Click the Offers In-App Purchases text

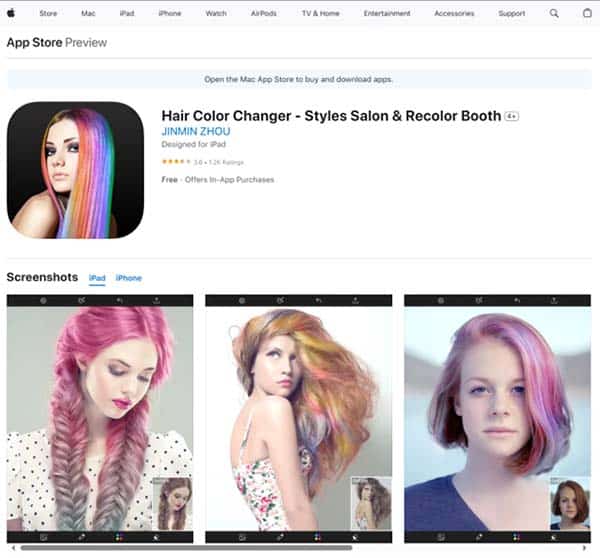point(230,179)
